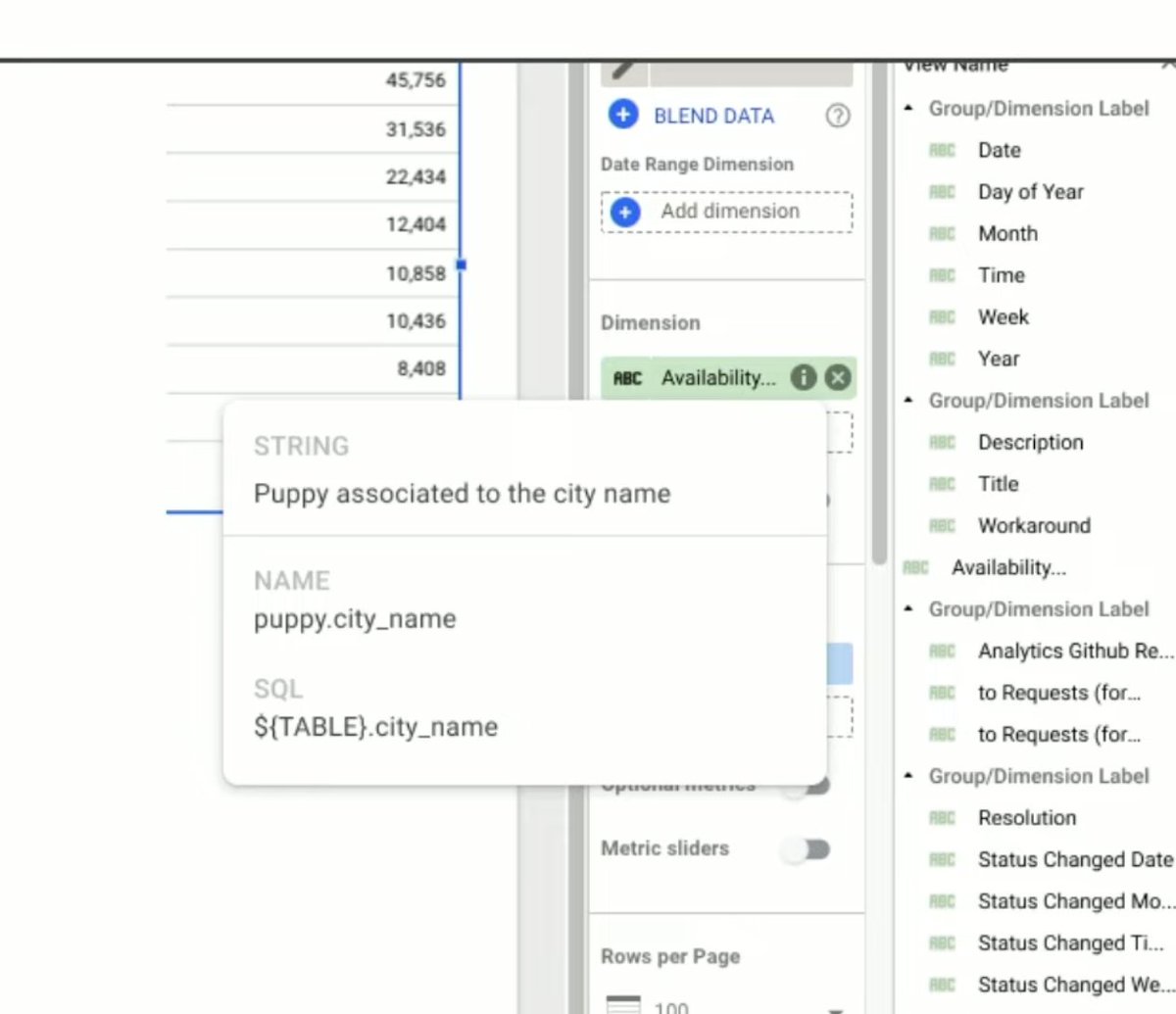The width and height of the screenshot is (1176, 1014).
Task: Click the ABC icon beside Day of Year
Action: pos(942,192)
